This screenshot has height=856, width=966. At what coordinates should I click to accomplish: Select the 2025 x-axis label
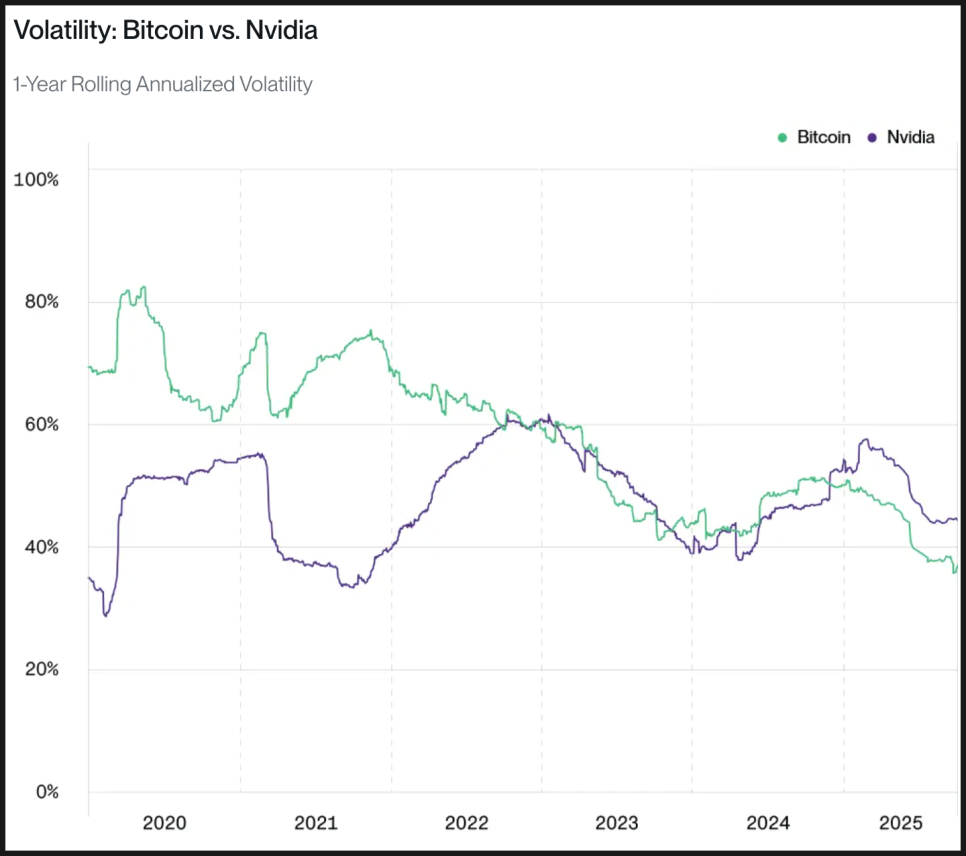tap(900, 823)
